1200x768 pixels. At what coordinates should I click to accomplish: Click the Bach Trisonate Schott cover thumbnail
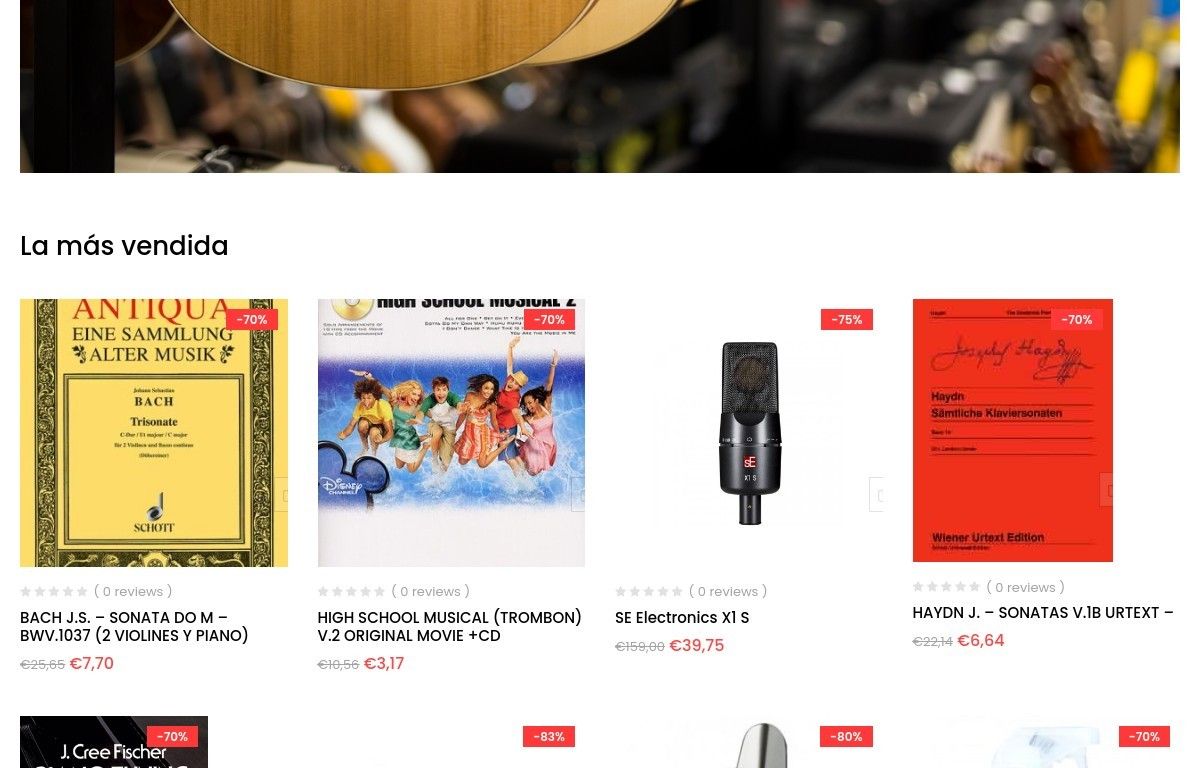pos(154,433)
